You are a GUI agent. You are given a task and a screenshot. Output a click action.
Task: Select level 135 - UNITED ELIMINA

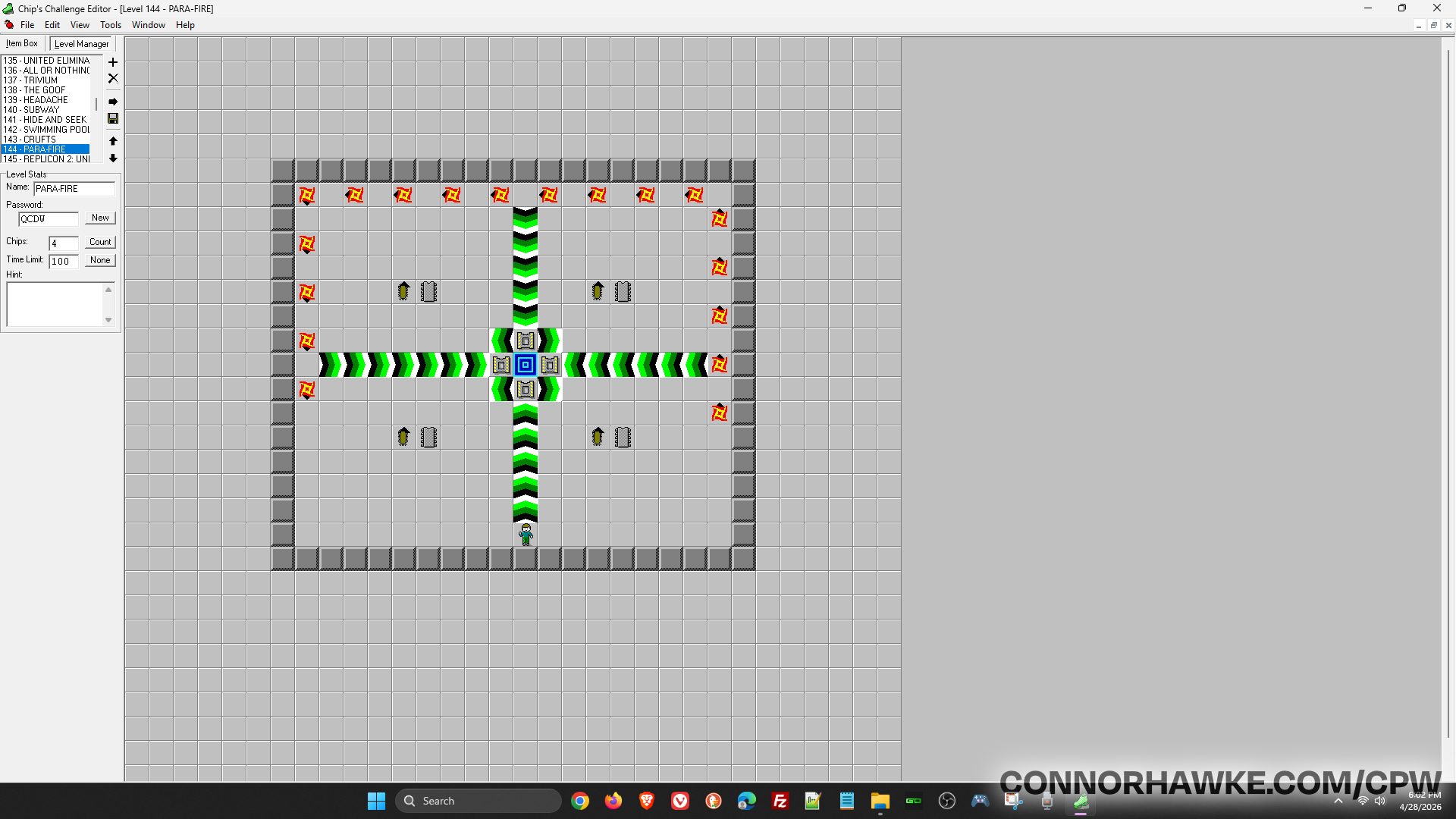tap(46, 61)
